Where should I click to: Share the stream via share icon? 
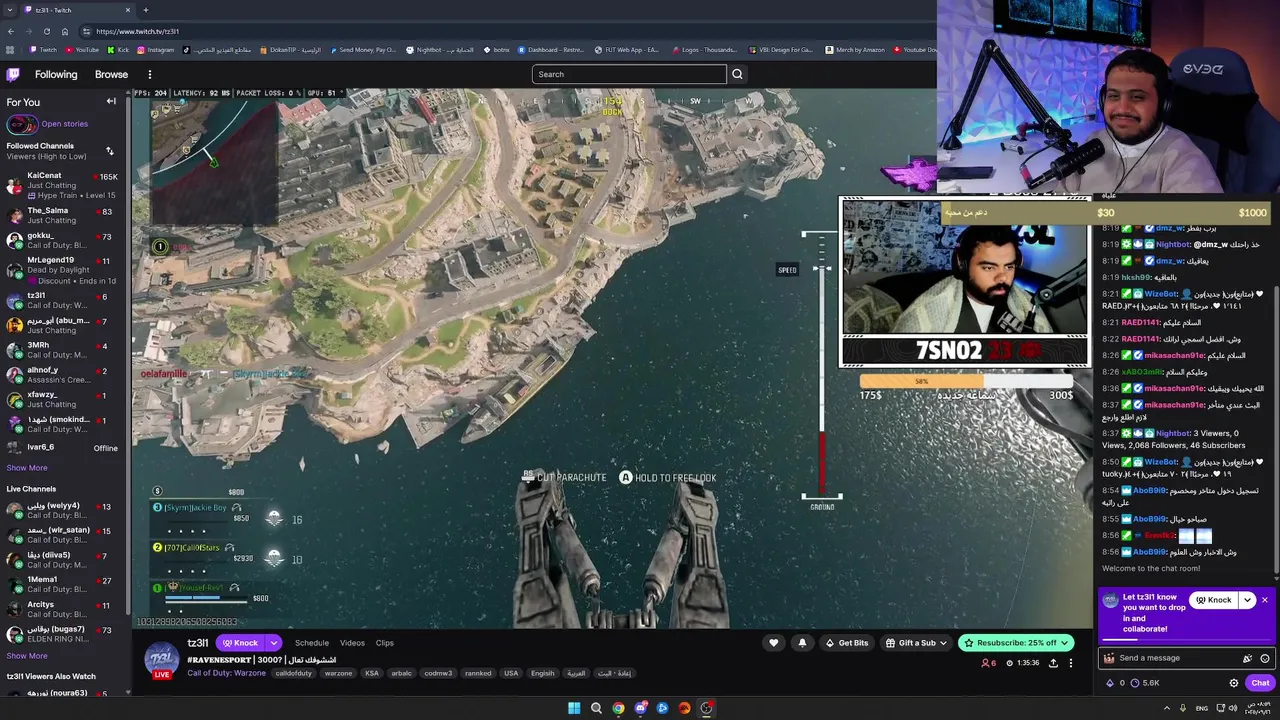click(1053, 663)
